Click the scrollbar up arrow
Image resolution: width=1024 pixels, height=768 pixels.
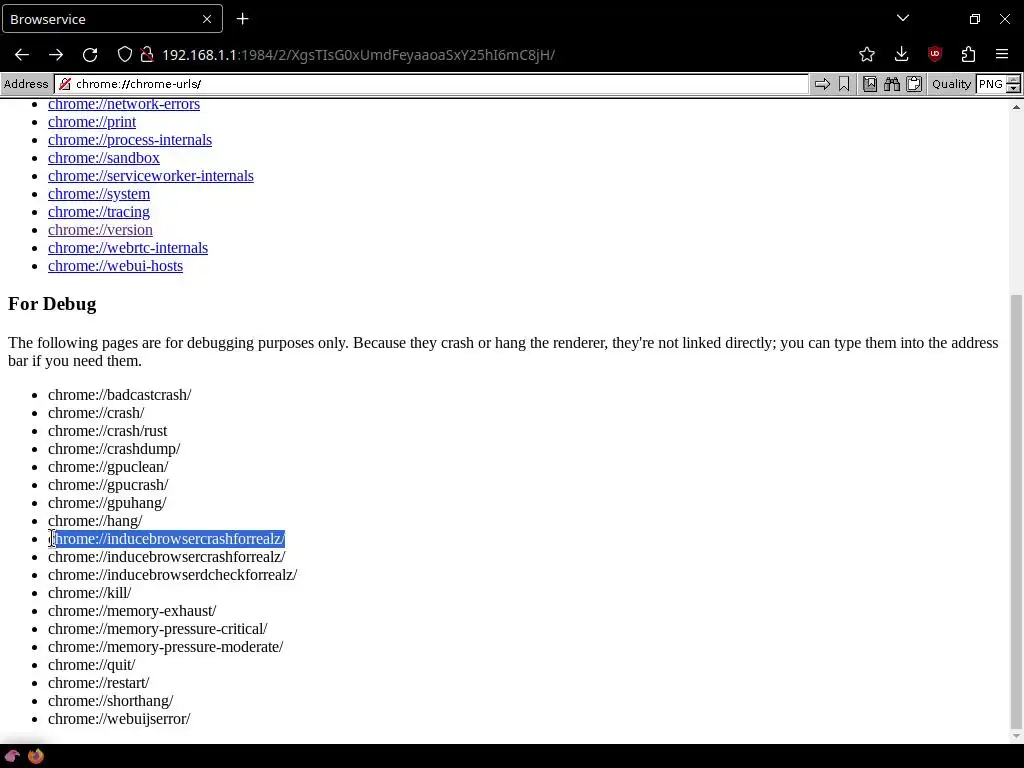pos(1016,107)
